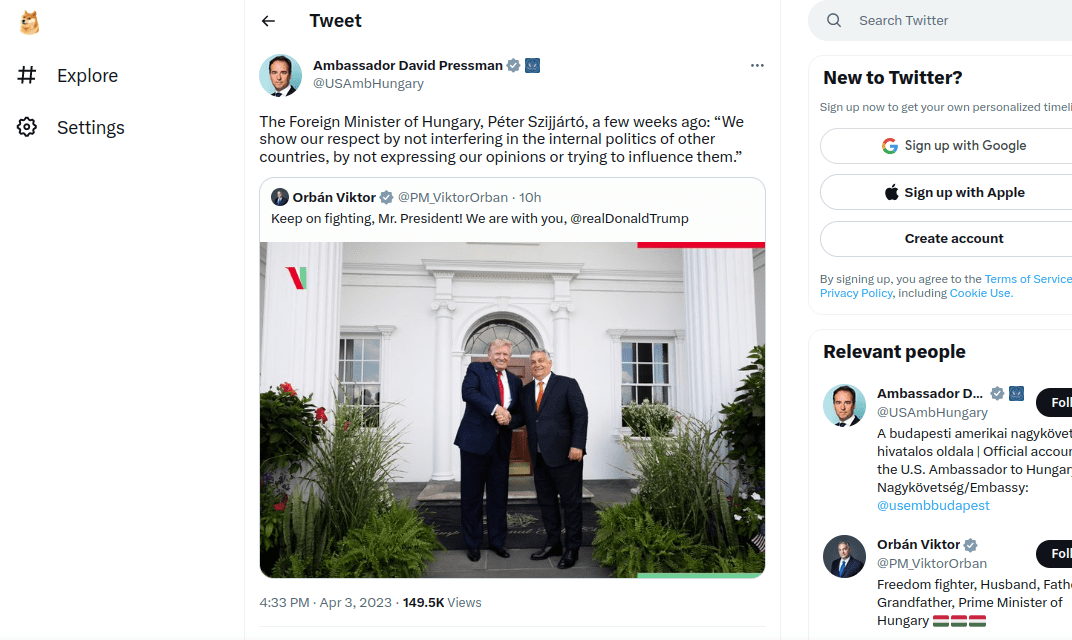1072x640 pixels.
Task: Click the Create account button
Action: coord(954,238)
